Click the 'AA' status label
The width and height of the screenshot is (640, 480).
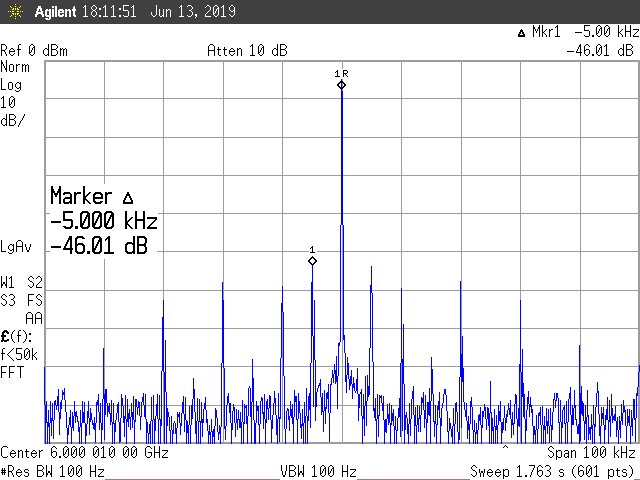coord(34,319)
